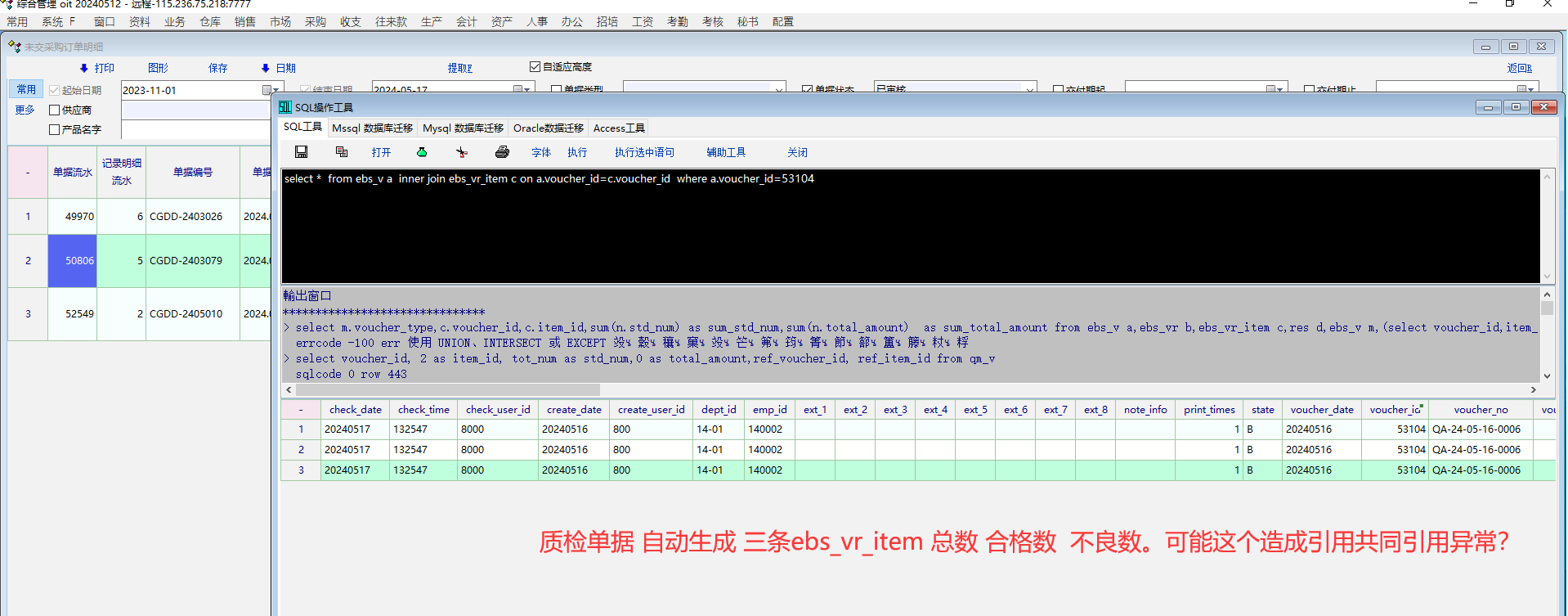Switch to the Mysql 数据库迁移 tab
This screenshot has width=1568, height=616.
[x=463, y=128]
